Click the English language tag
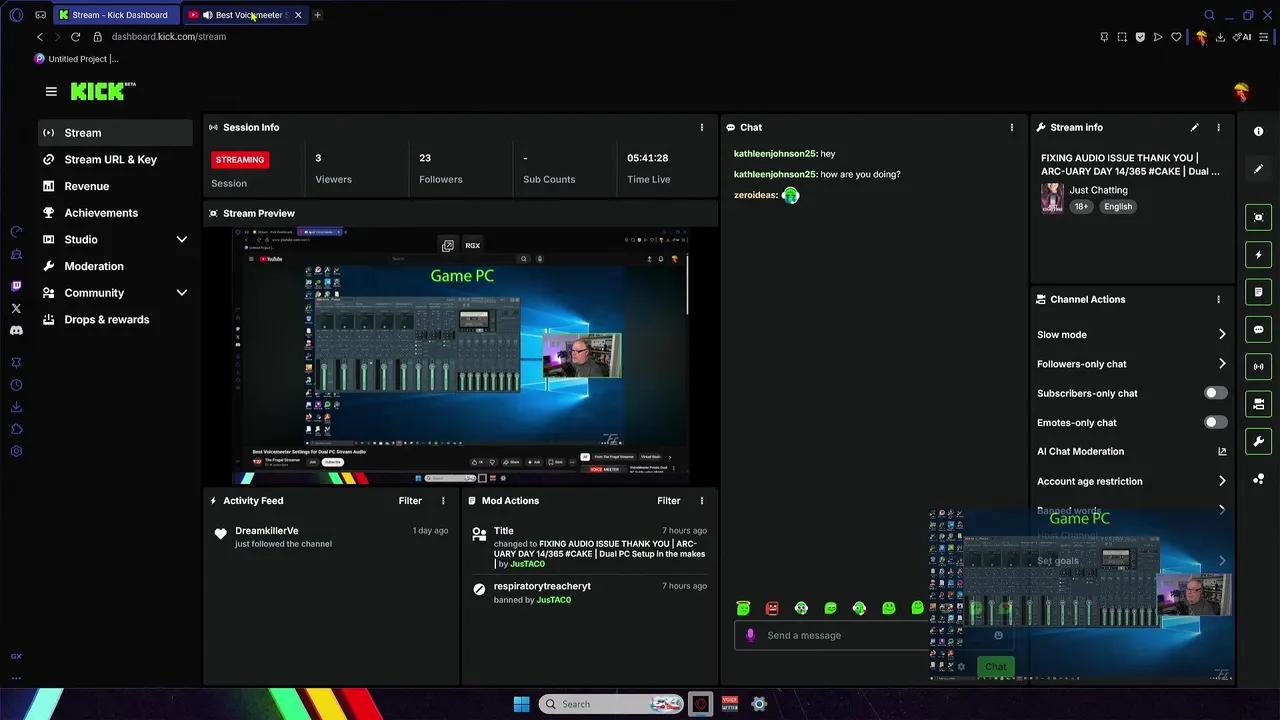1280x720 pixels. pyautogui.click(x=1118, y=207)
